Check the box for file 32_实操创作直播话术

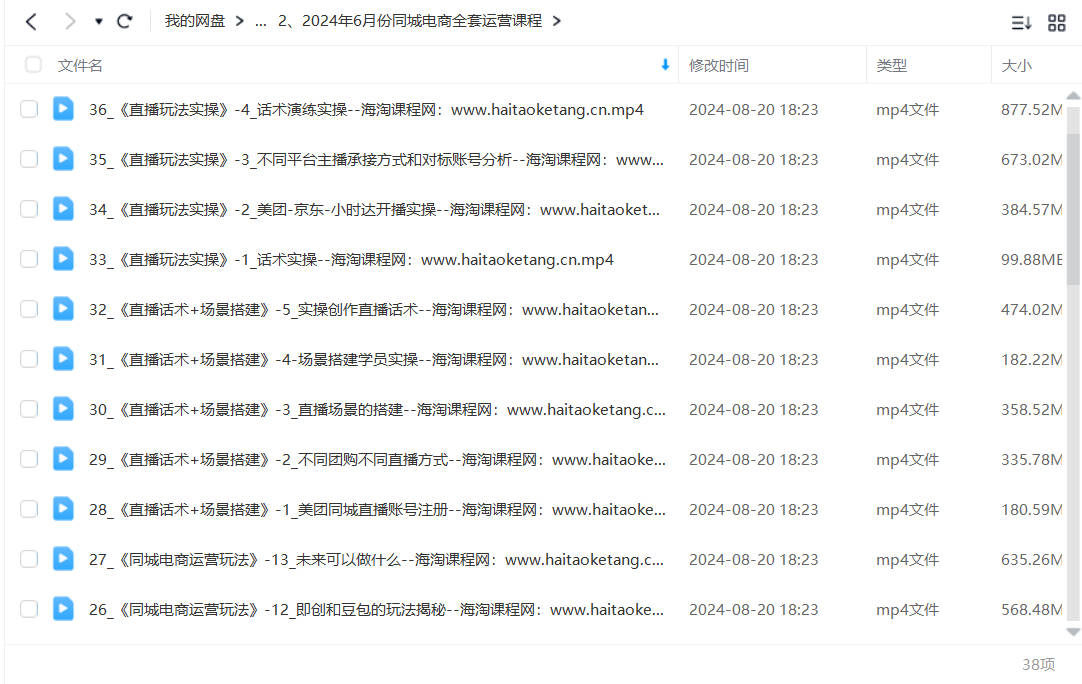pyautogui.click(x=29, y=309)
